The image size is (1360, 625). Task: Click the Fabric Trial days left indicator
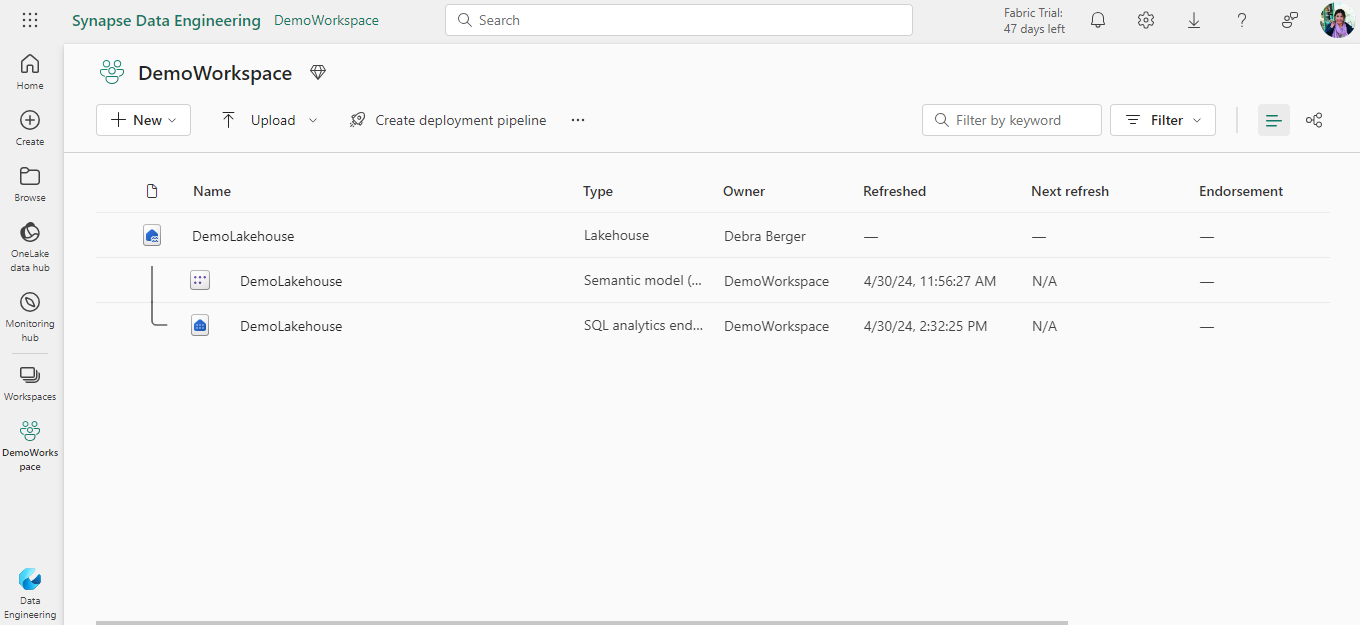[x=1034, y=21]
